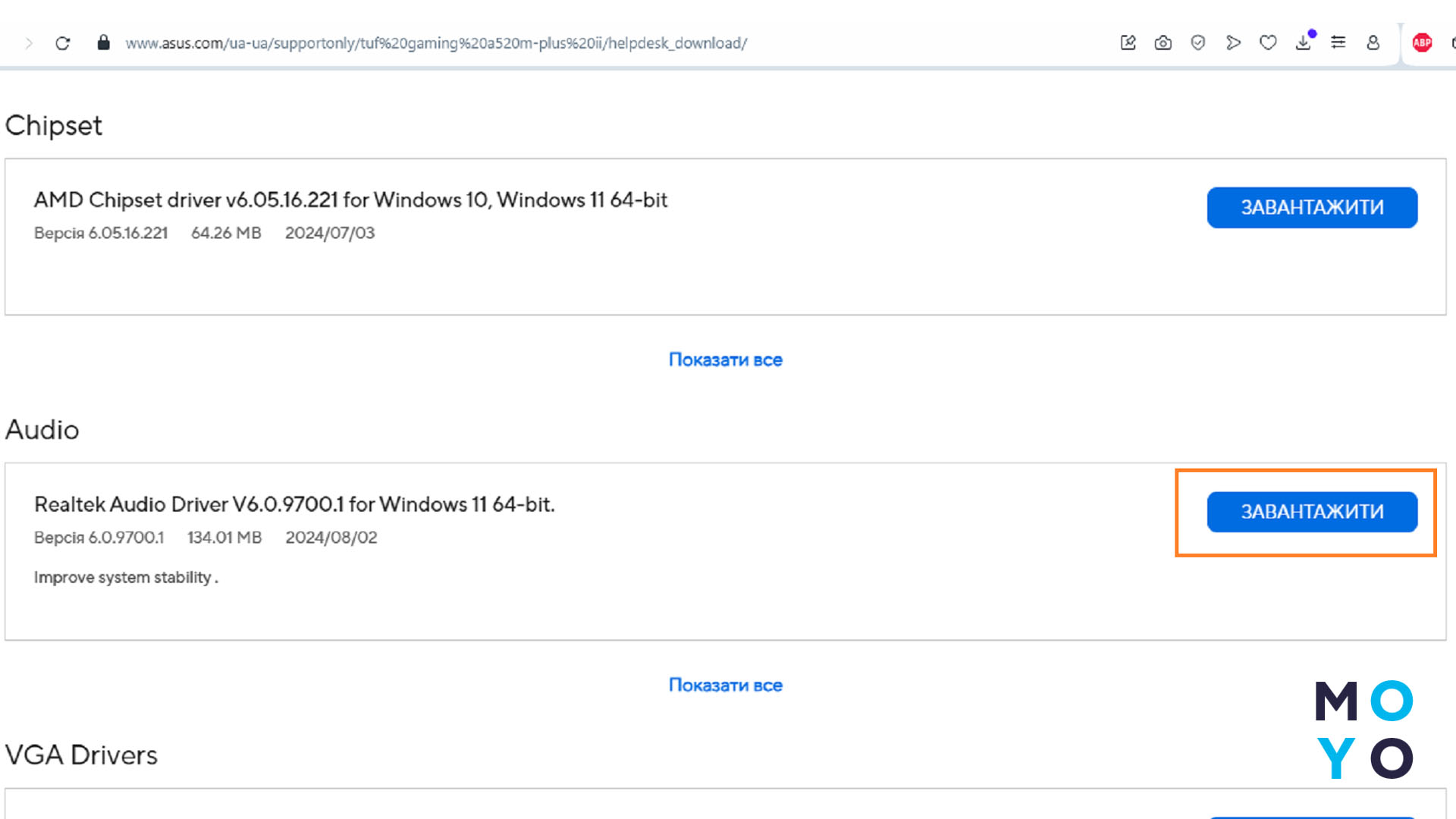Click the VGA Drivers section heading

pos(81,755)
